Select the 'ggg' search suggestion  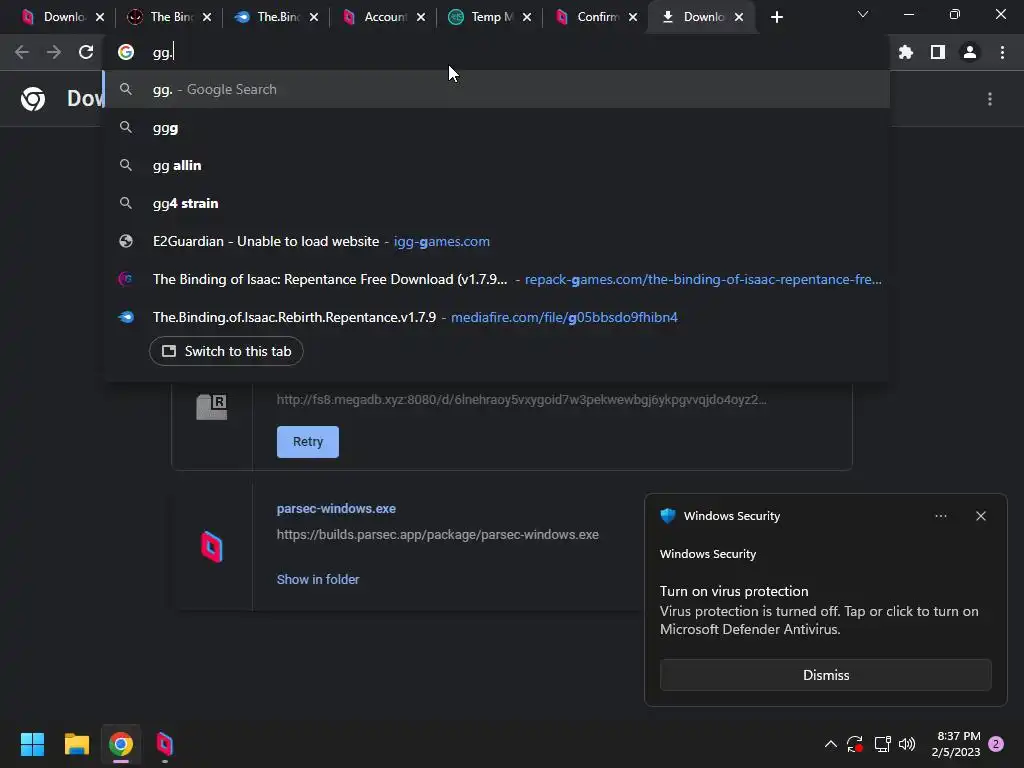point(496,127)
